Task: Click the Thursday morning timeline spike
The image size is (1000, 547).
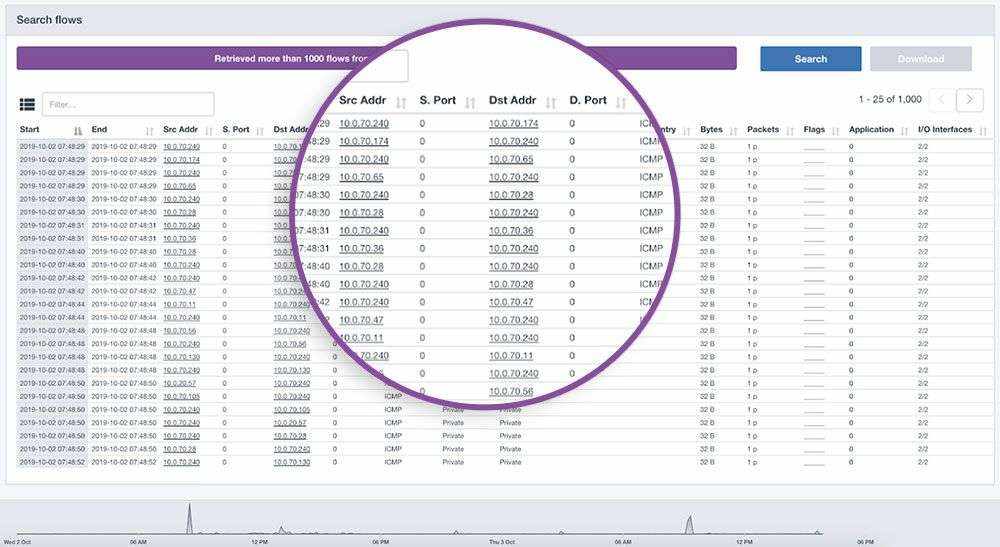Action: point(689,524)
